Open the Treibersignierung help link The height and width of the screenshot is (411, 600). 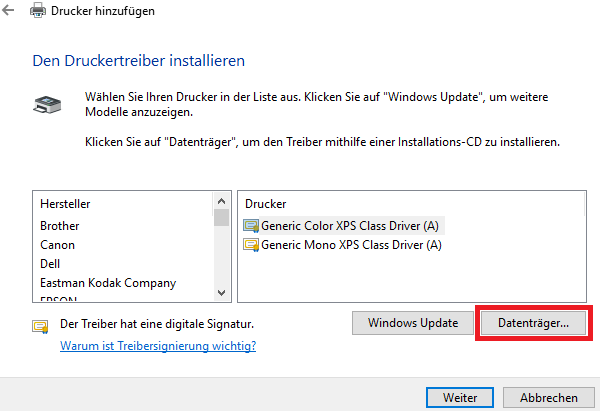coord(158,346)
